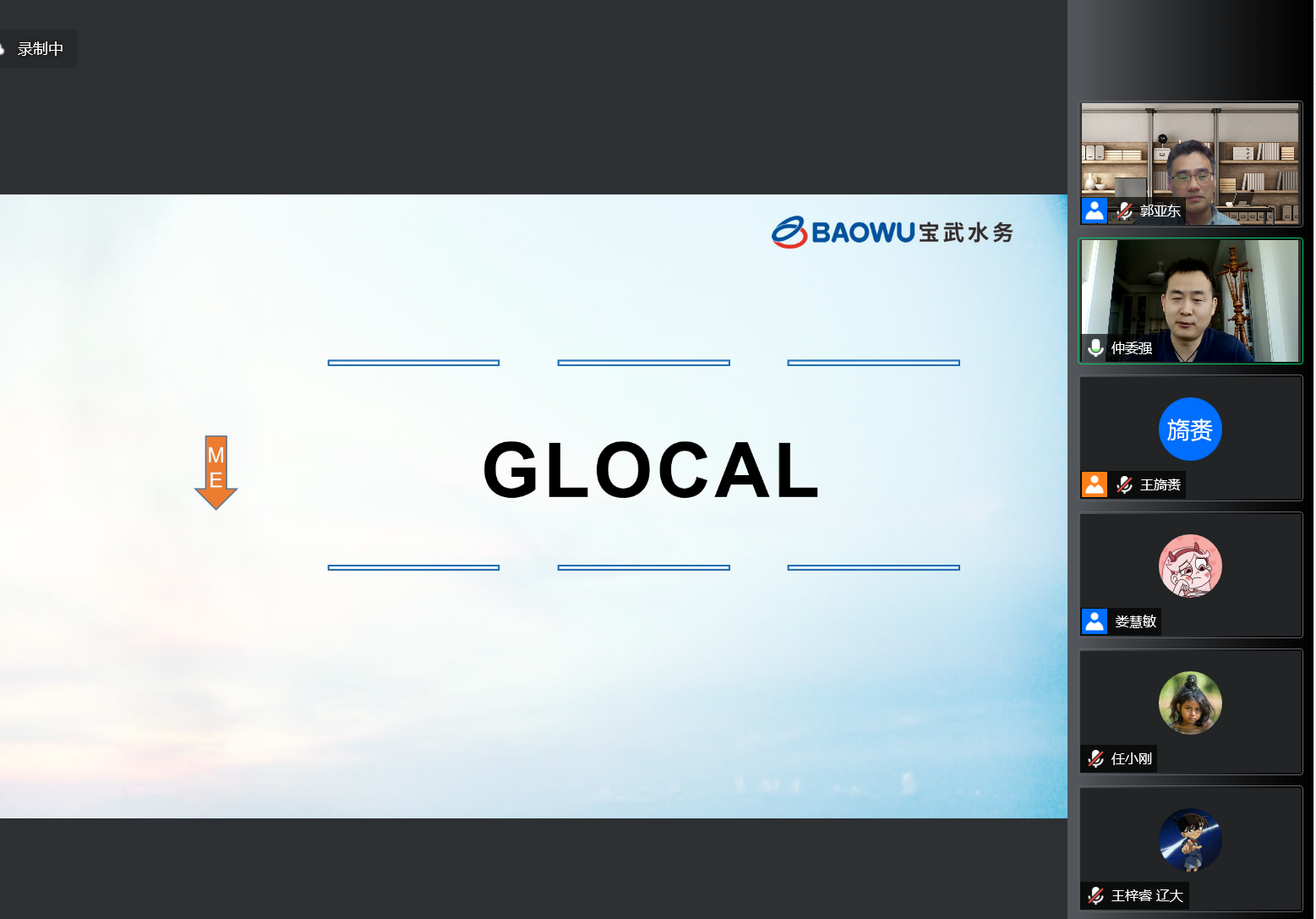Click 娄慧敏's pink cartoon avatar
This screenshot has height=919, width=1316.
pyautogui.click(x=1190, y=566)
